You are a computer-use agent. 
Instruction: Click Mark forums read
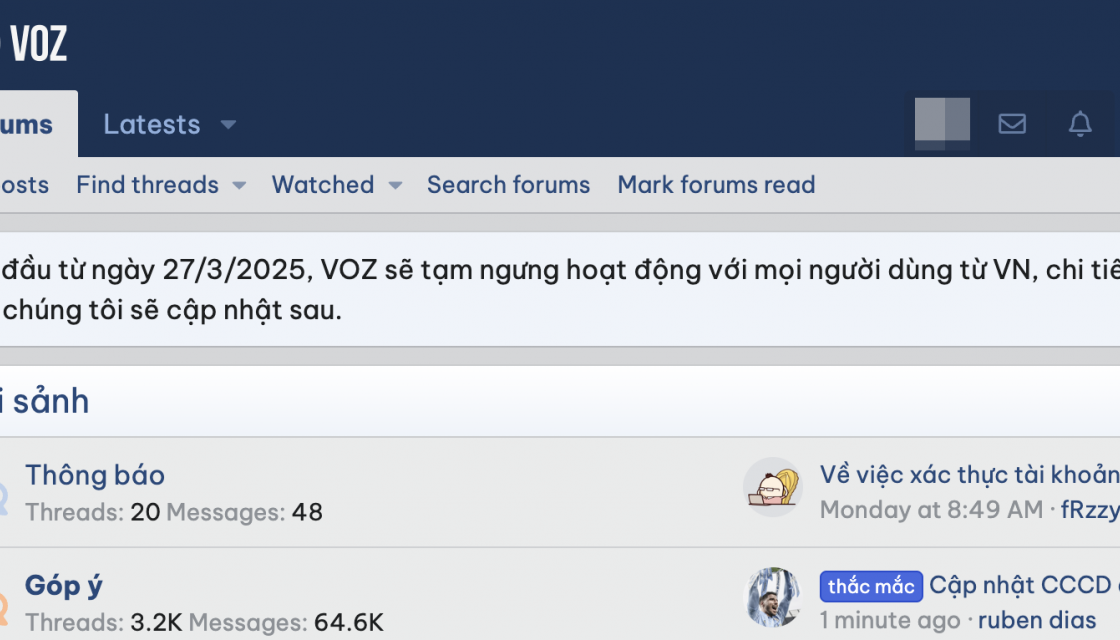pyautogui.click(x=716, y=185)
